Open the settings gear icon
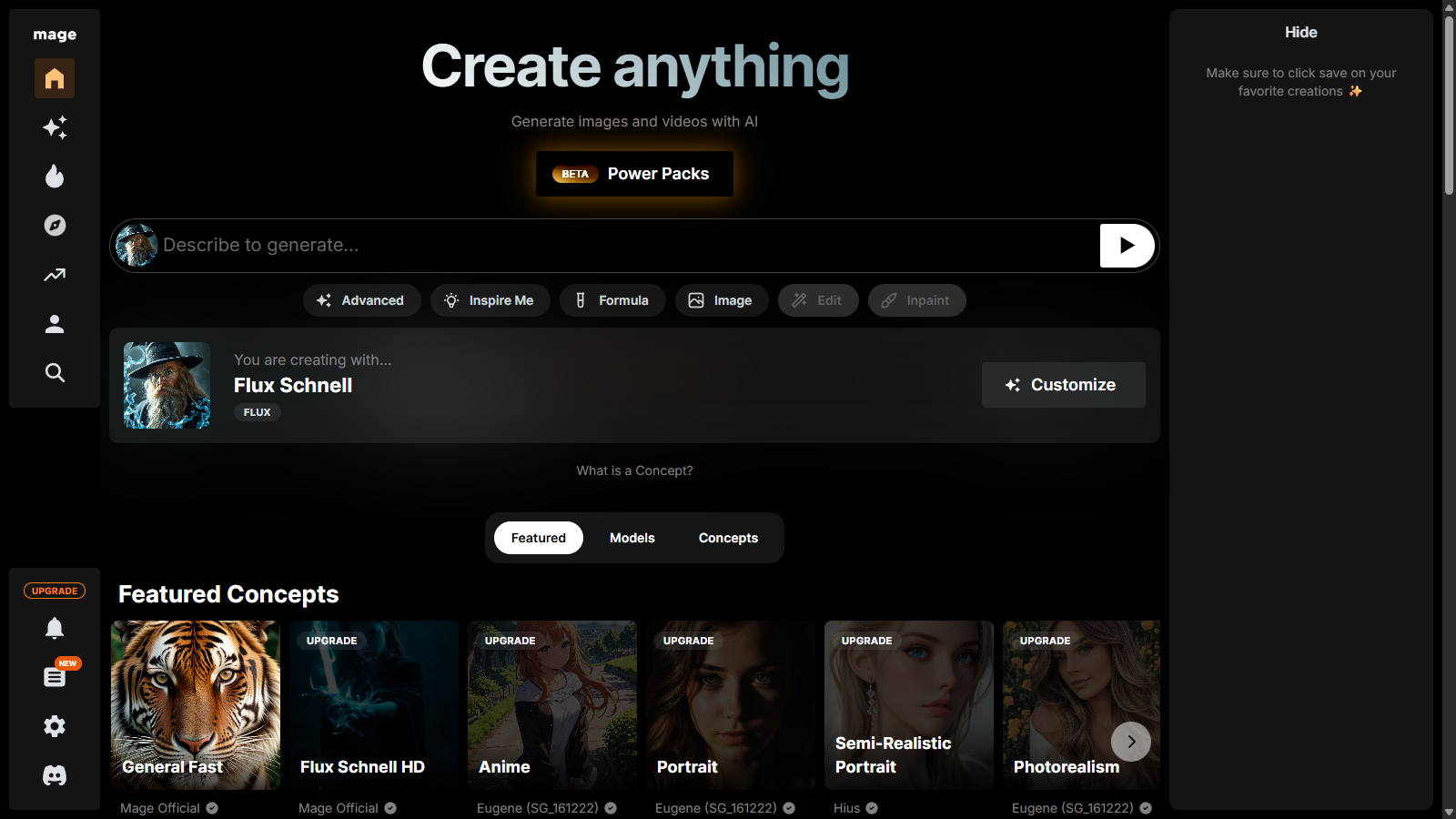 point(55,726)
